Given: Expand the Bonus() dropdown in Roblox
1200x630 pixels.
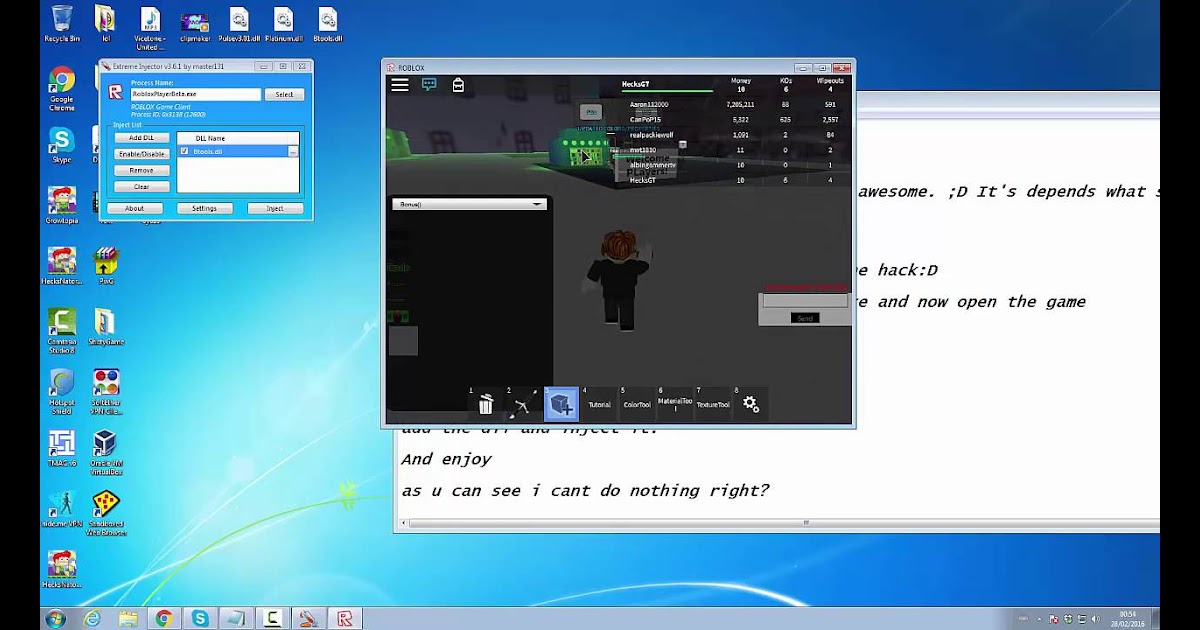Looking at the screenshot, I should click(468, 204).
